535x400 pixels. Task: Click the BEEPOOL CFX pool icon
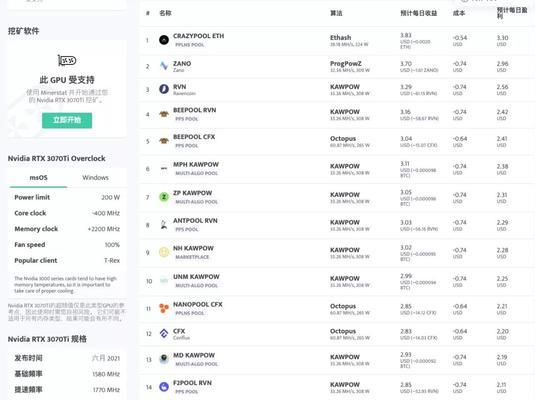coord(164,141)
